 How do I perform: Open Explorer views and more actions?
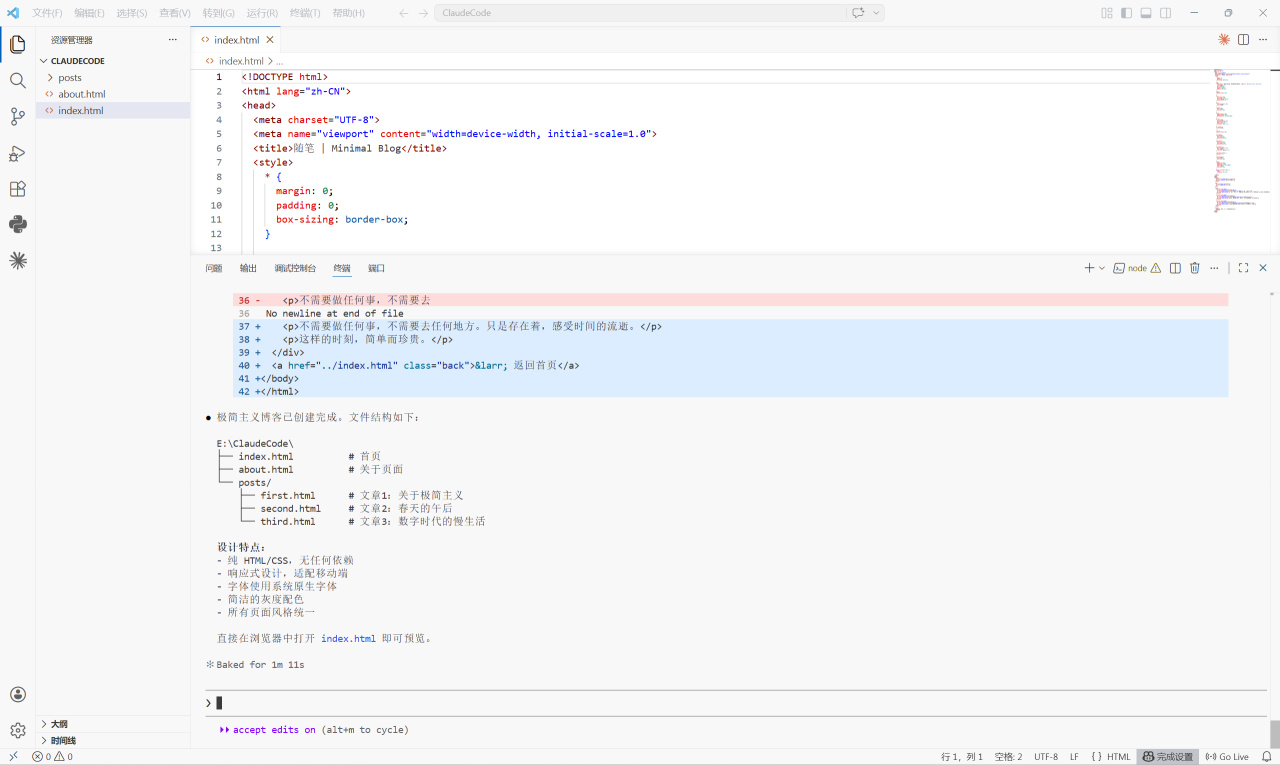[x=173, y=40]
